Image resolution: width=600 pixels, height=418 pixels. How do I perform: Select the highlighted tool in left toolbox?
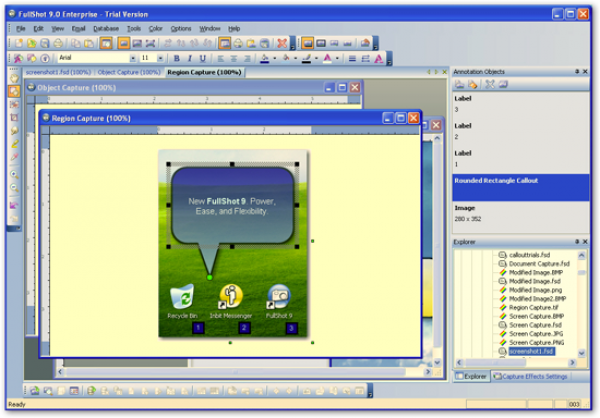point(14,91)
